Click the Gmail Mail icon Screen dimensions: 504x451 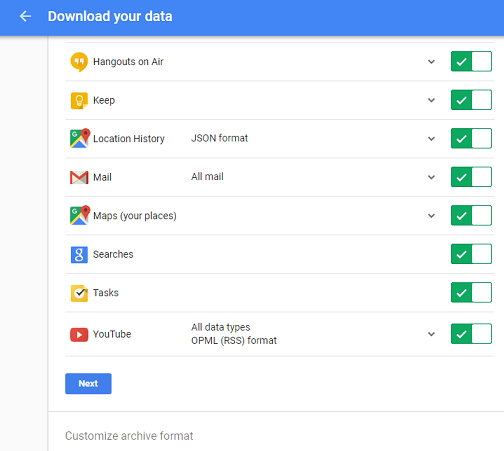coord(79,177)
